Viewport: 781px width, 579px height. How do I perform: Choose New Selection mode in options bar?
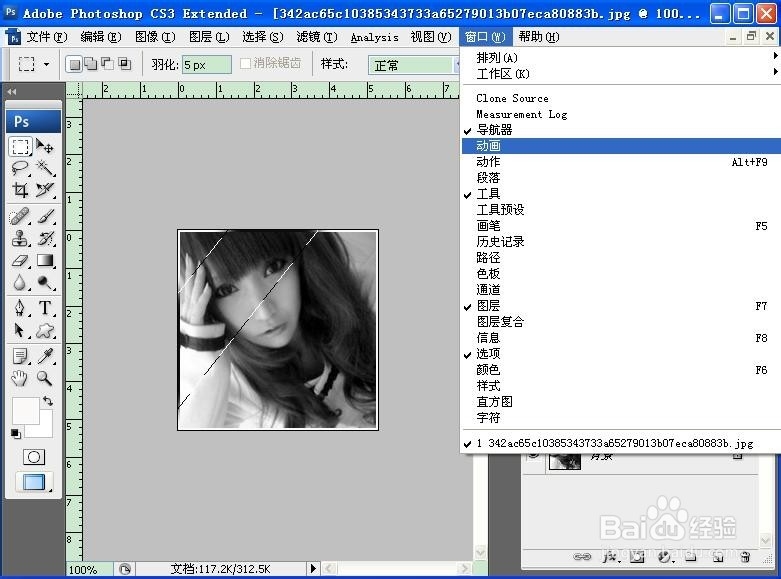[x=75, y=64]
